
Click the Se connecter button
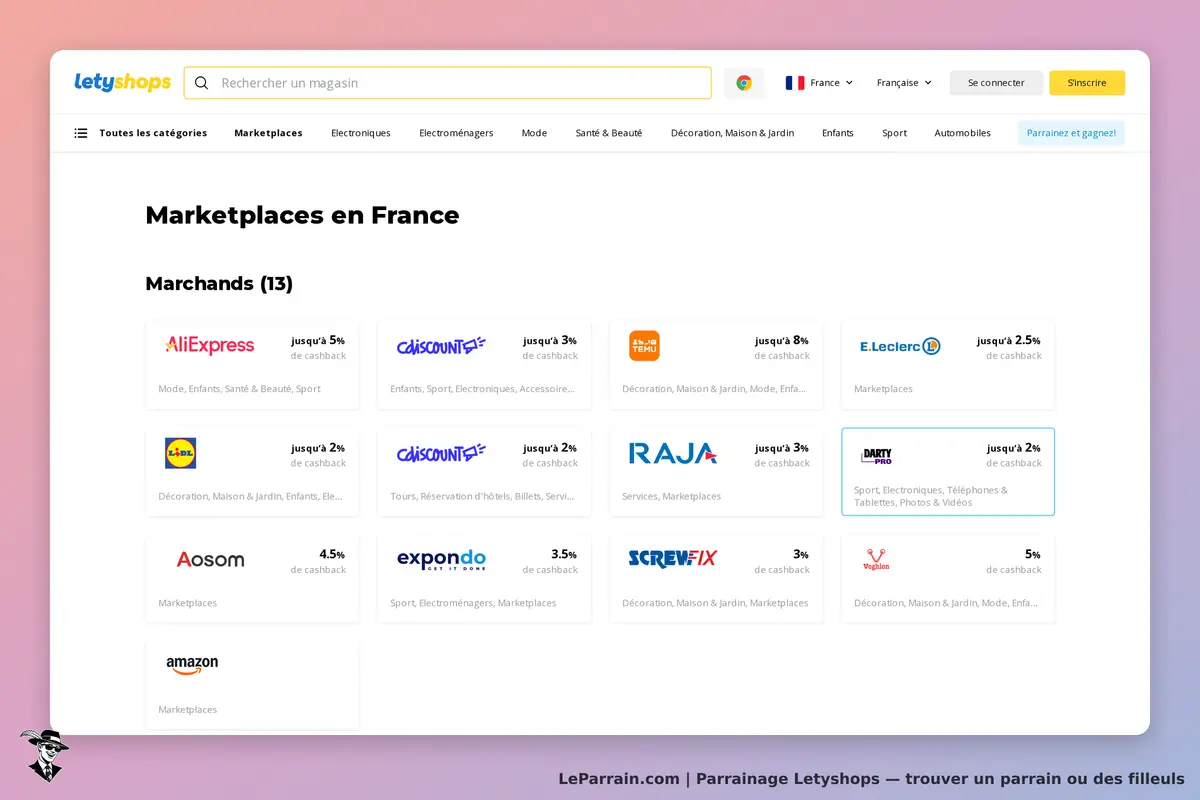996,83
